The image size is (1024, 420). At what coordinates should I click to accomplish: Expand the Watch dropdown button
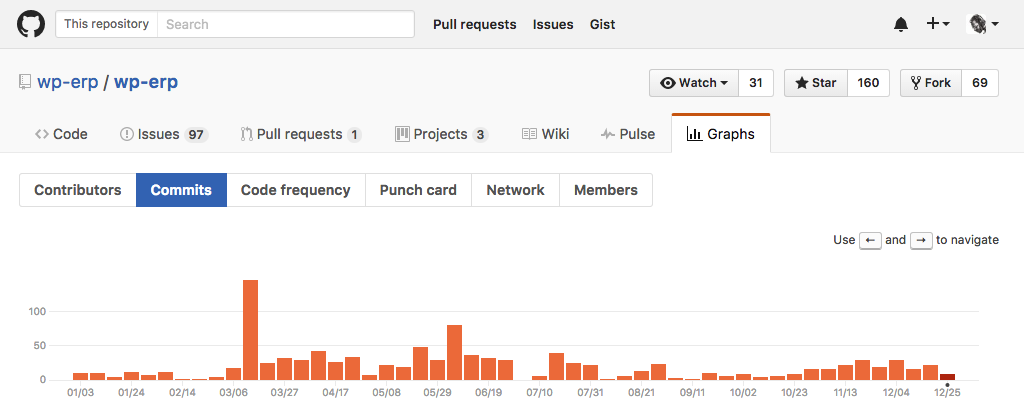tap(694, 83)
